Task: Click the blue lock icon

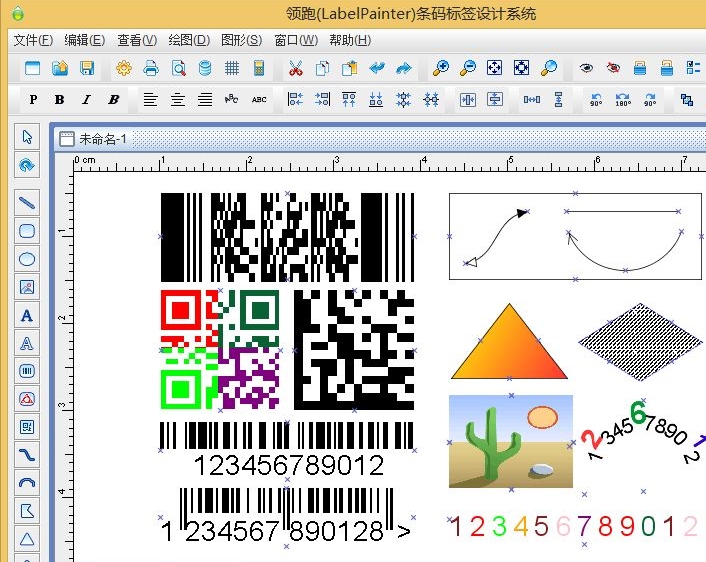Action: pos(640,68)
